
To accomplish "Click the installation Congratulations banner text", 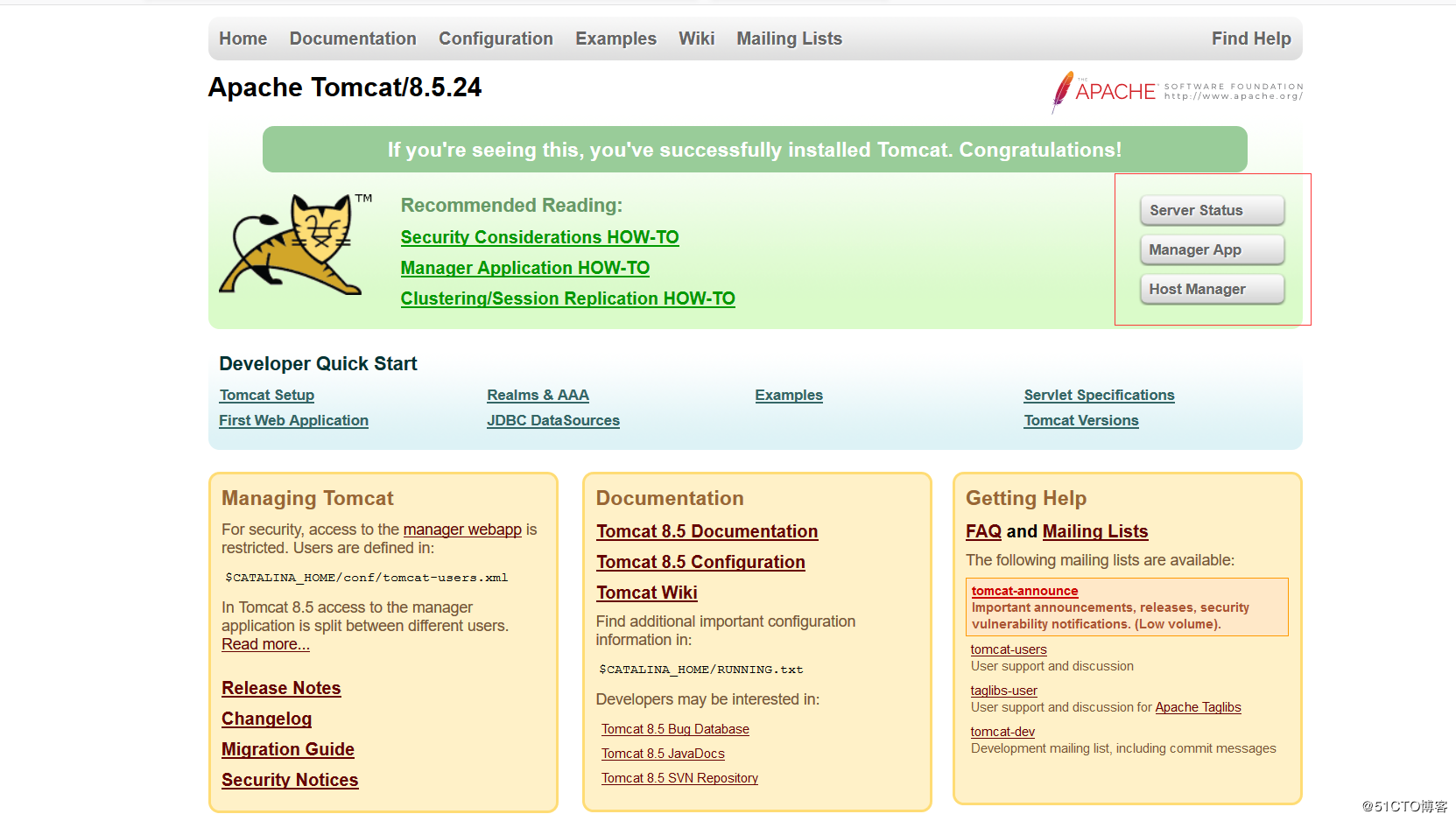I will (x=755, y=150).
